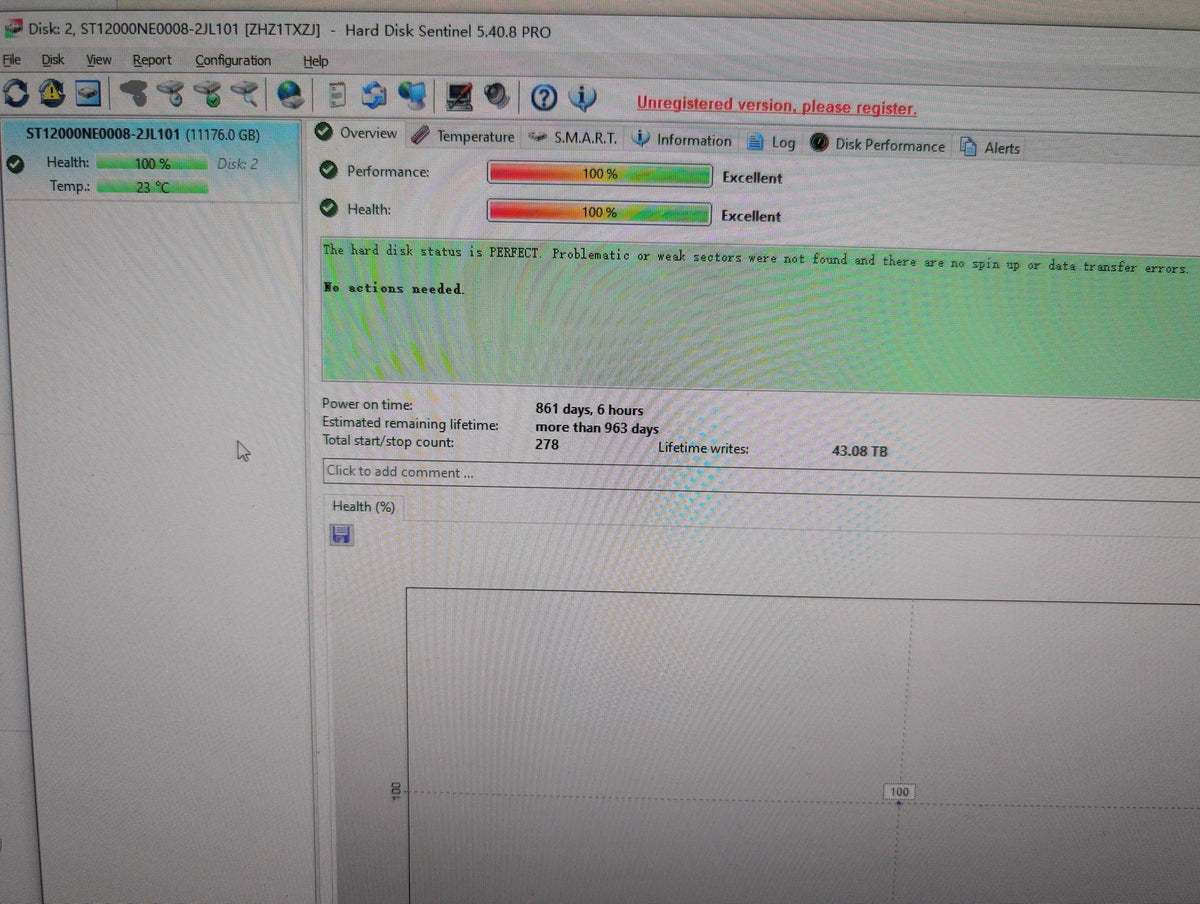The height and width of the screenshot is (904, 1200).
Task: Switch to the Temperature tab
Action: (463, 136)
